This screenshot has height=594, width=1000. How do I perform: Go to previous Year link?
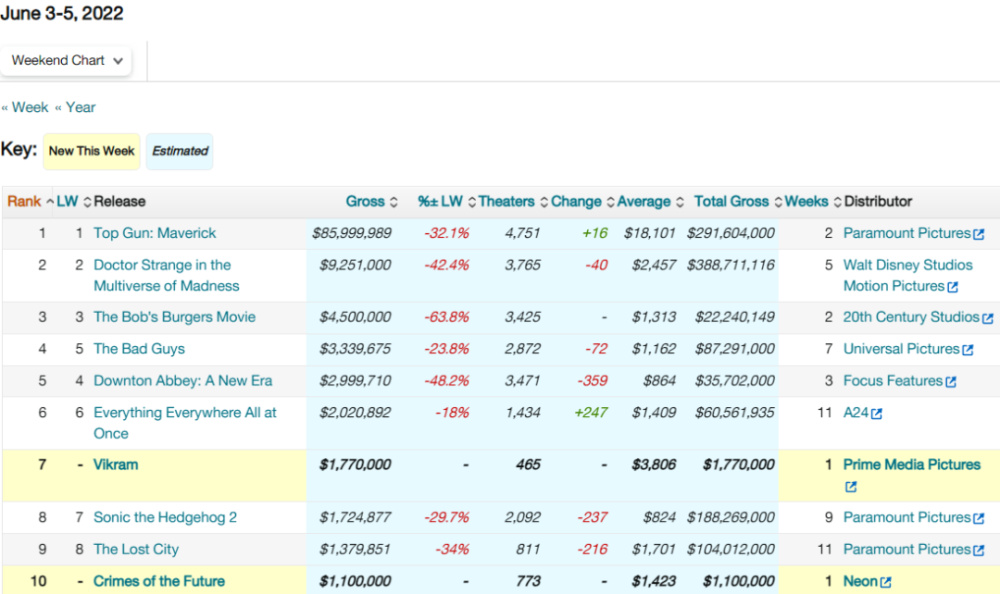coord(75,107)
